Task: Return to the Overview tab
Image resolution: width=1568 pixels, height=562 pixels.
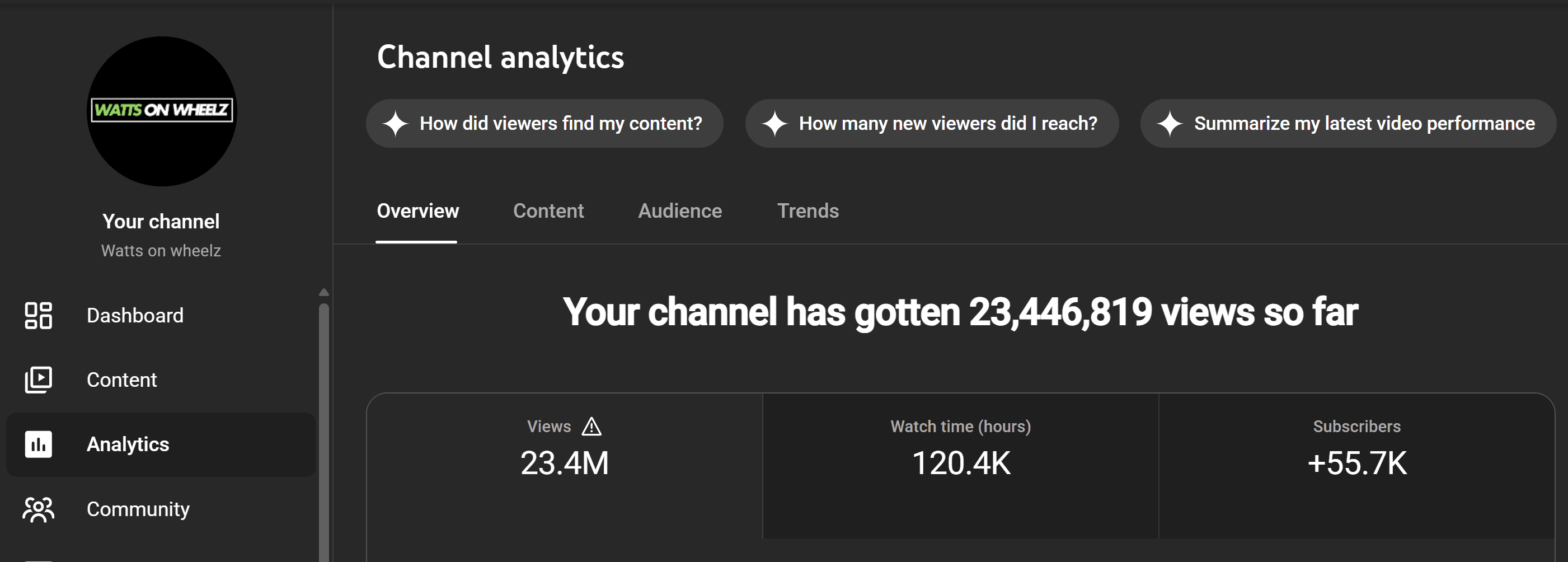Action: click(x=417, y=210)
